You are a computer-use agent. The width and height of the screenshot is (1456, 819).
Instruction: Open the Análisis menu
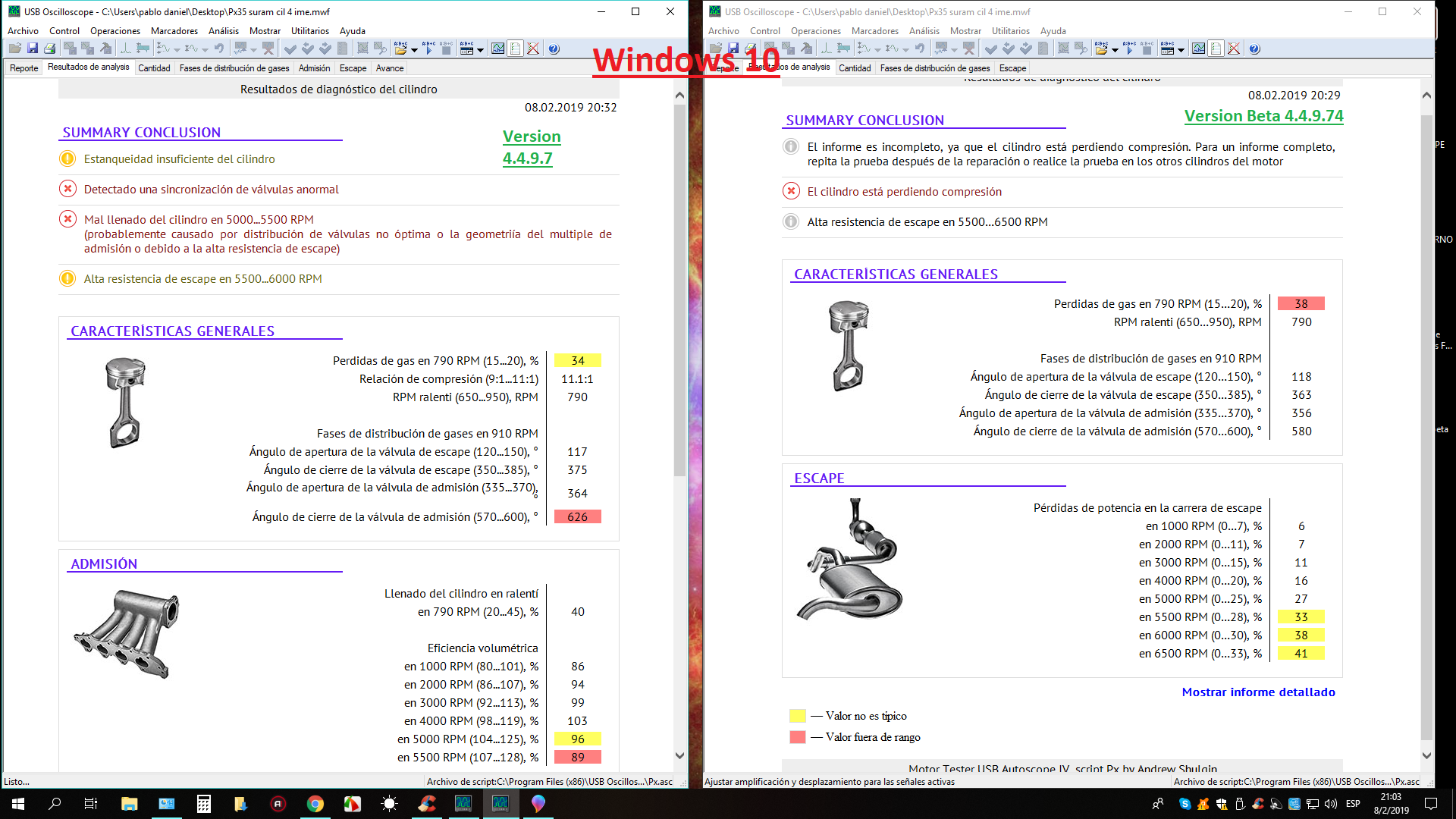[223, 31]
